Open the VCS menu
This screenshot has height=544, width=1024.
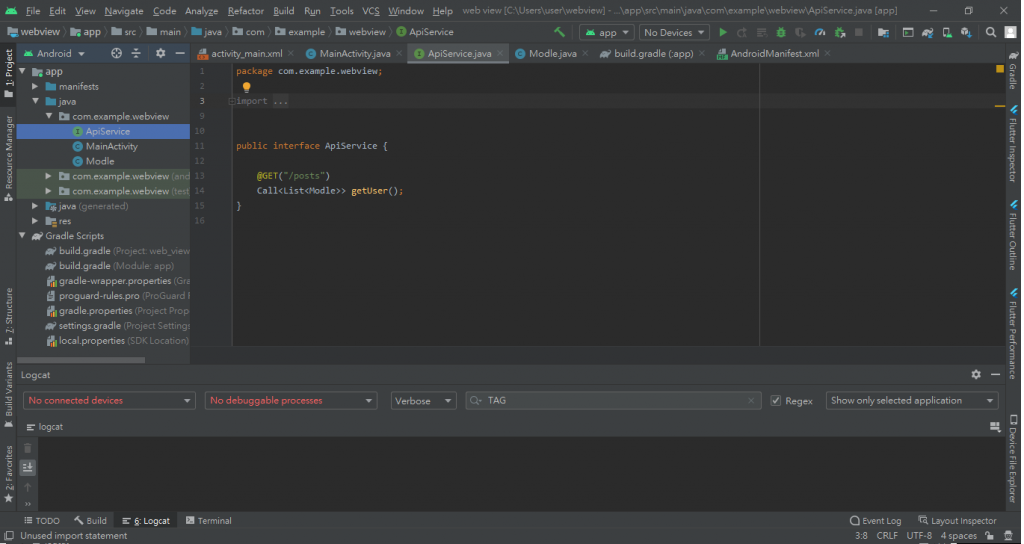click(x=370, y=10)
